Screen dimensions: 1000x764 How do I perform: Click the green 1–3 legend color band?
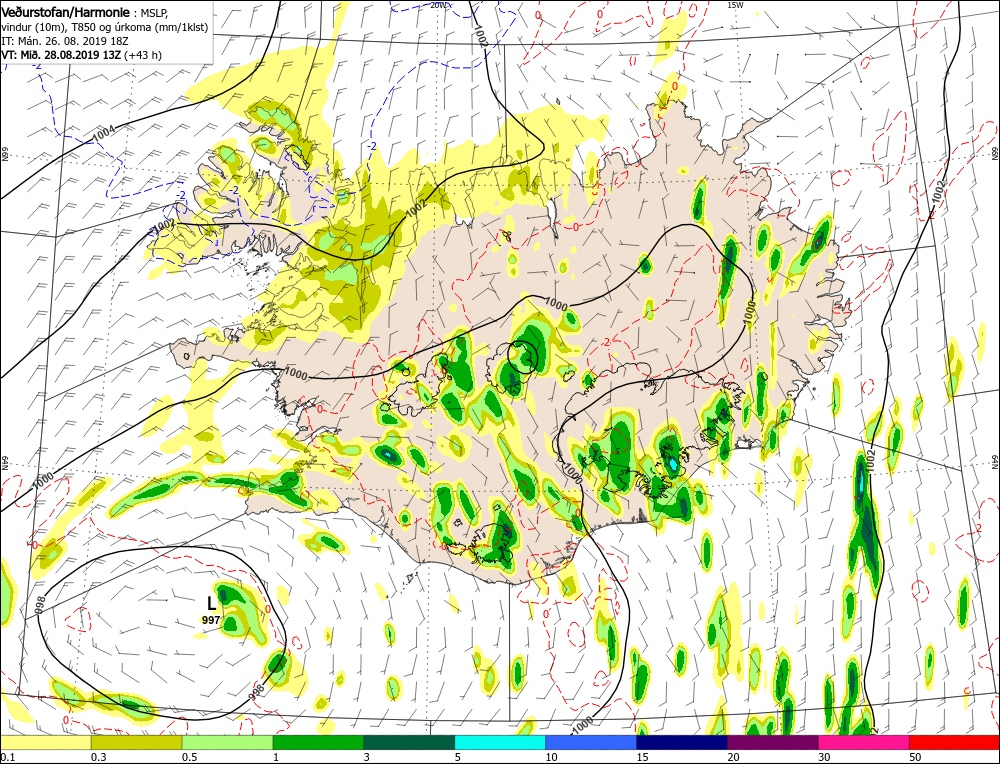click(x=318, y=742)
